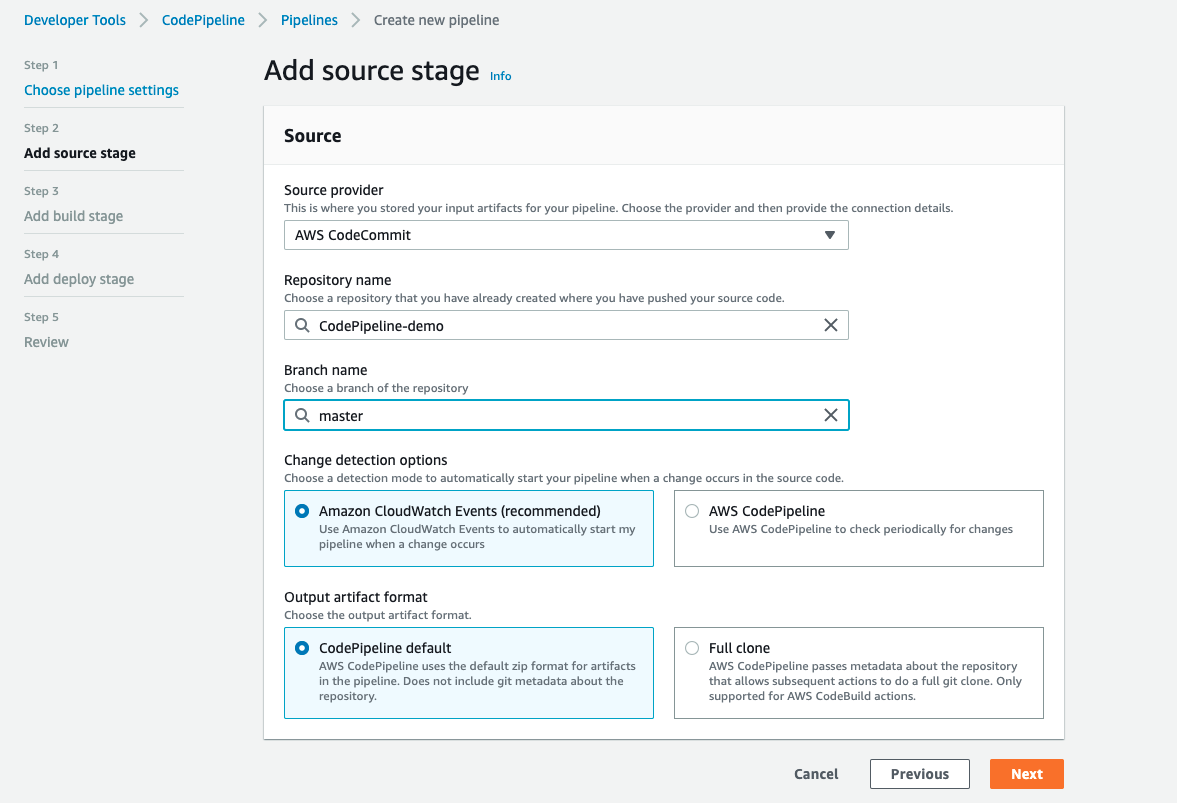The width and height of the screenshot is (1177, 803).
Task: Click the search icon in Repository name field
Action: 302,325
